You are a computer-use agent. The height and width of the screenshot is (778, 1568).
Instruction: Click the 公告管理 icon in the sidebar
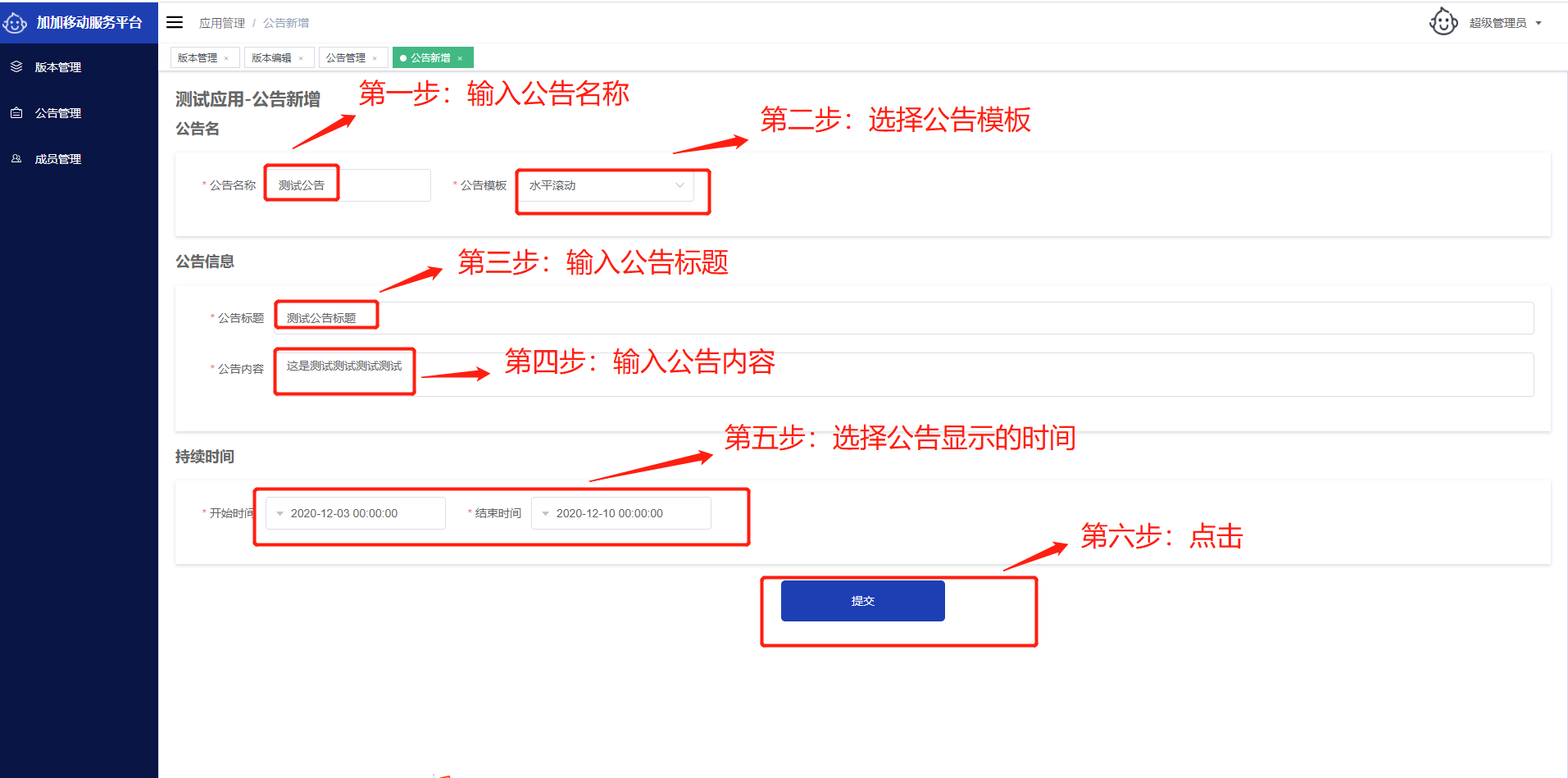tap(16, 112)
